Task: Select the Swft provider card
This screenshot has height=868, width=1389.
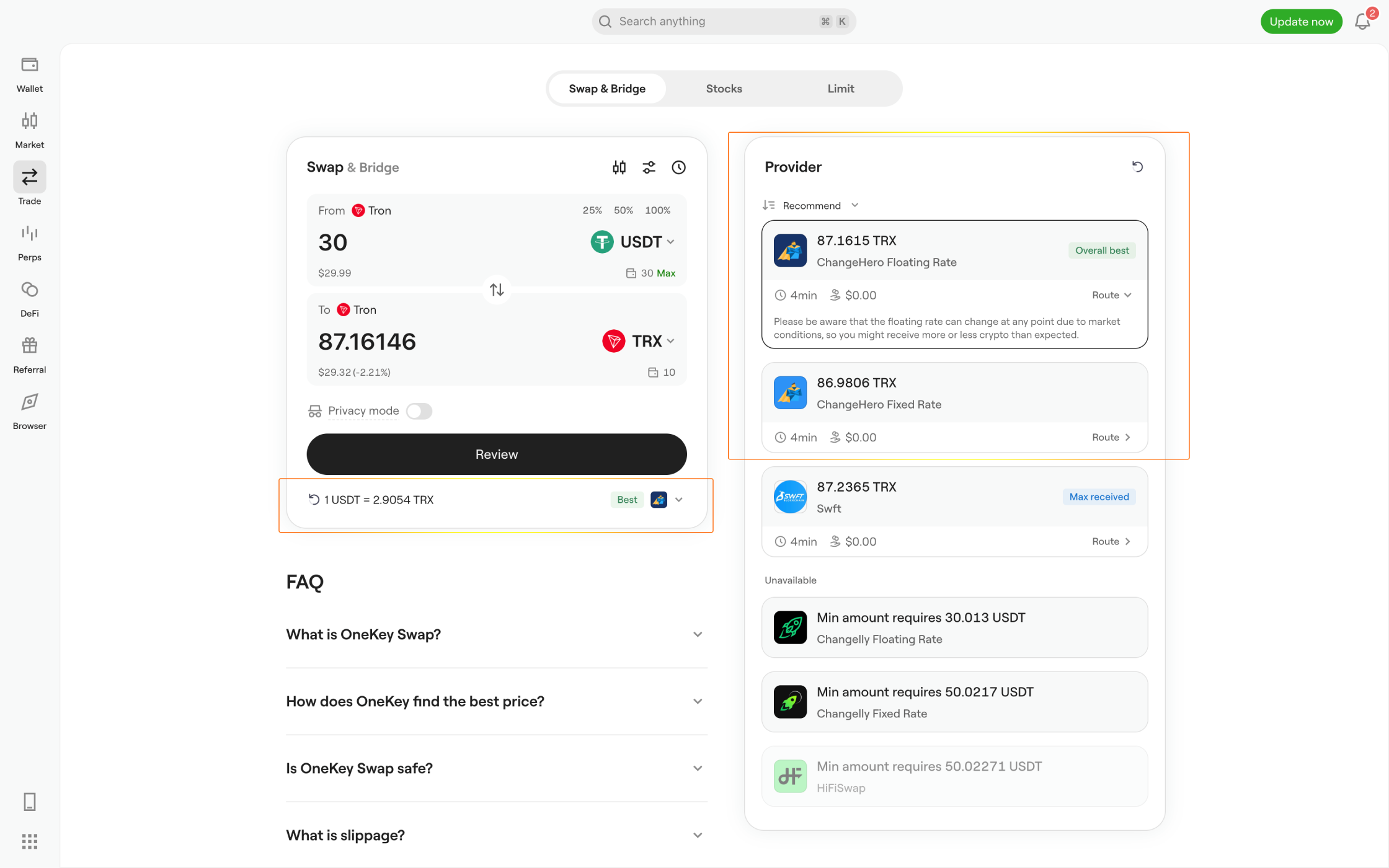Action: (x=954, y=512)
